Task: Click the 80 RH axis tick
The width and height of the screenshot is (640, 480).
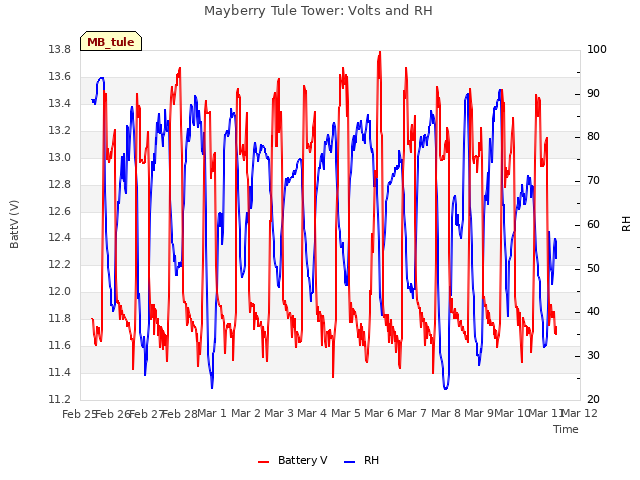Action: click(593, 137)
